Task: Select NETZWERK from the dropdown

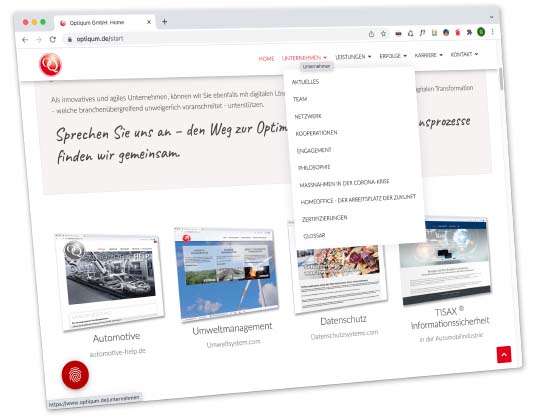Action: 308,116
